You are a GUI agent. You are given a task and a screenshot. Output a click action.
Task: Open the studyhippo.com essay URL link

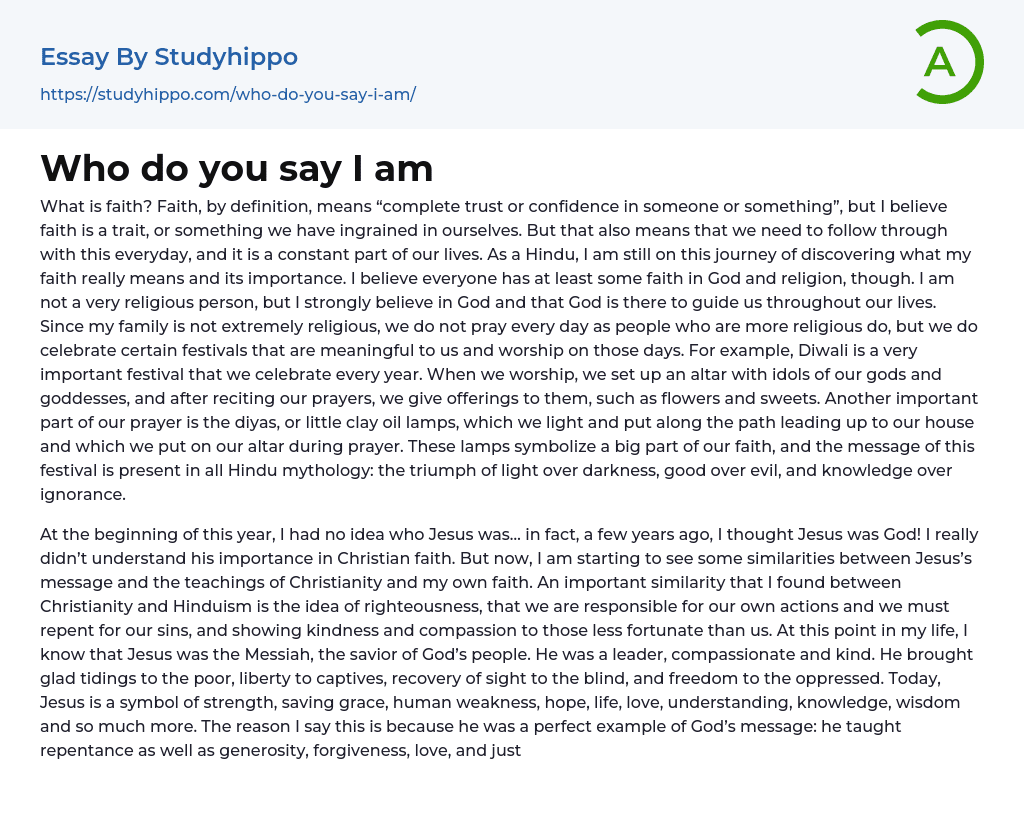(227, 94)
